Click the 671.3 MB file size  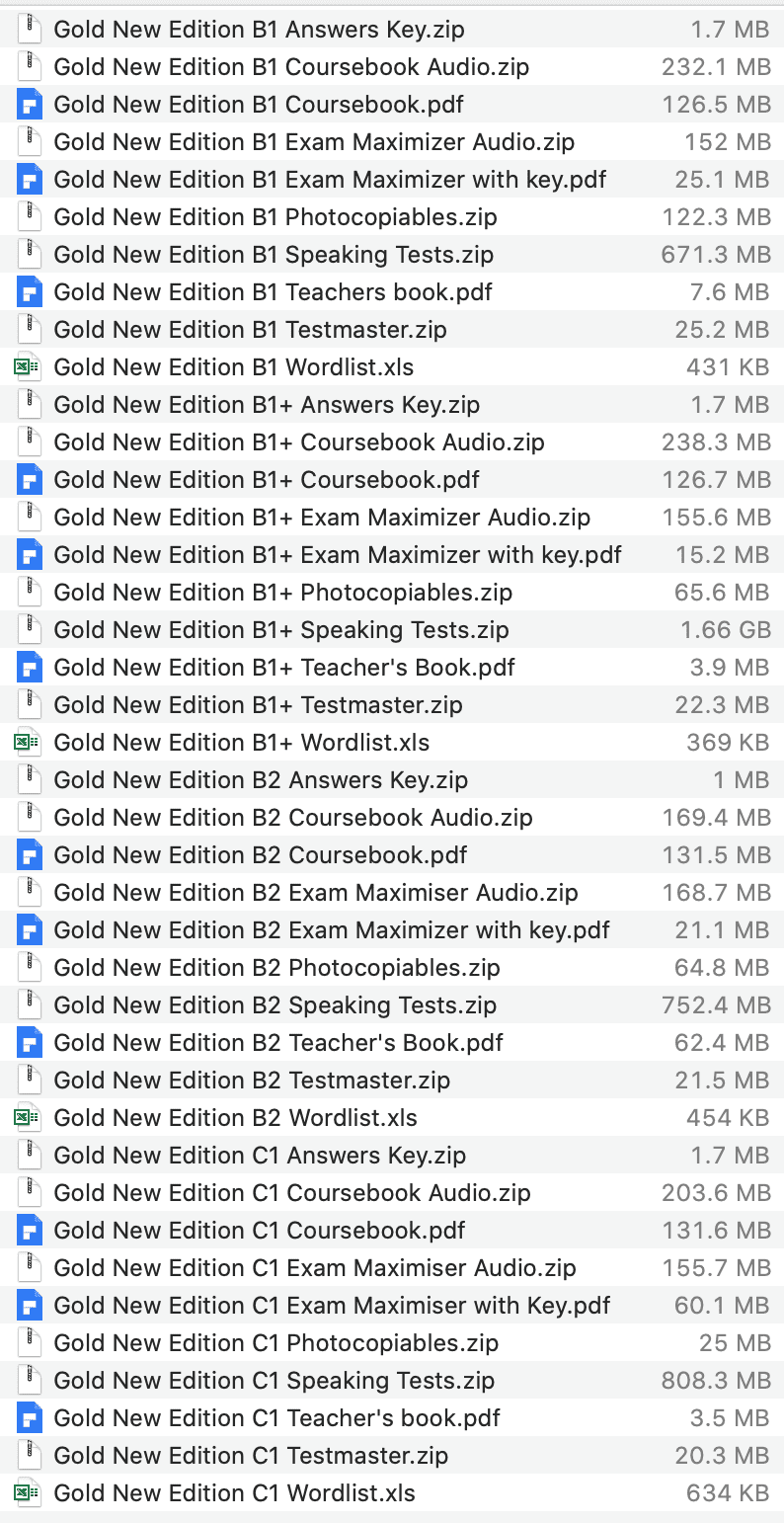point(716,255)
